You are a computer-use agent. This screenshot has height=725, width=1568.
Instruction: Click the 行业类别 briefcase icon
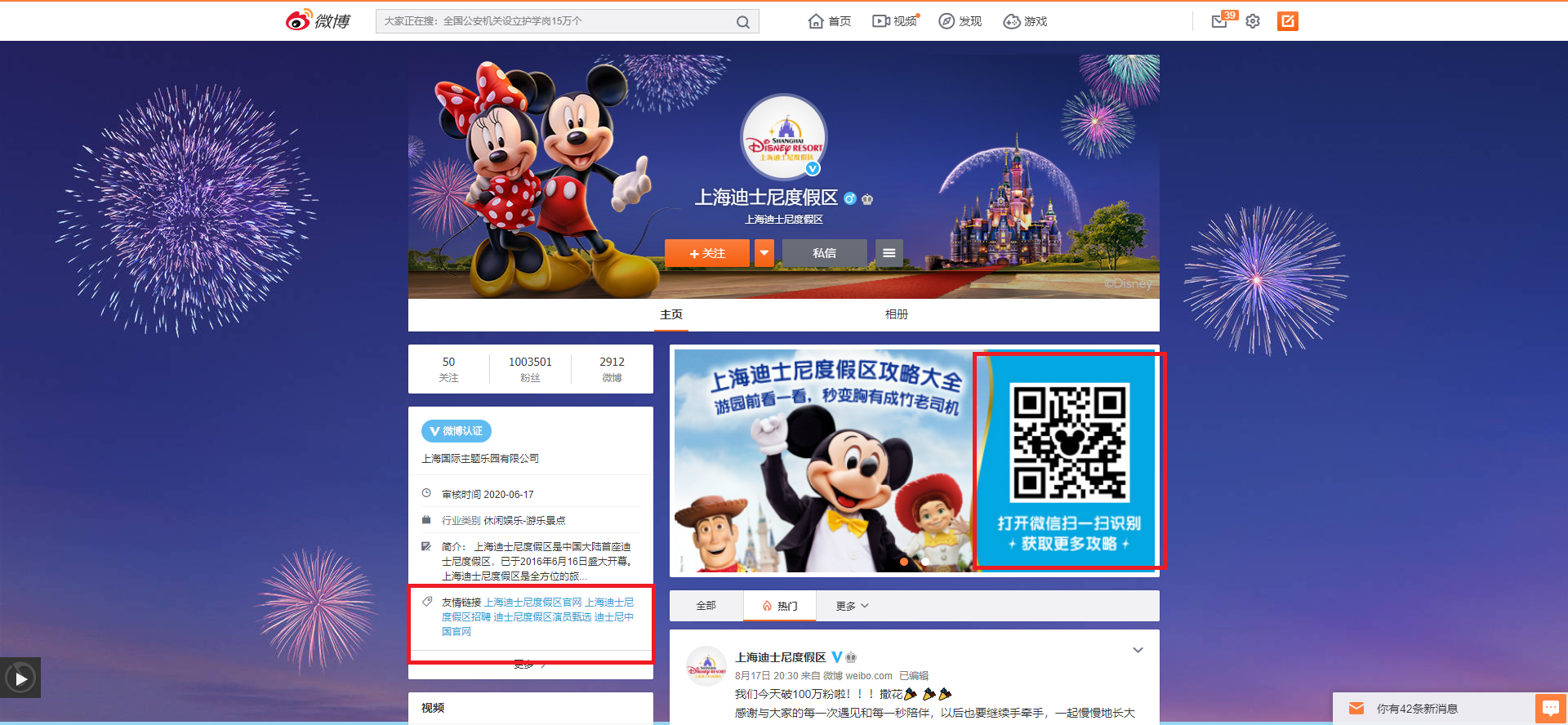[x=426, y=520]
